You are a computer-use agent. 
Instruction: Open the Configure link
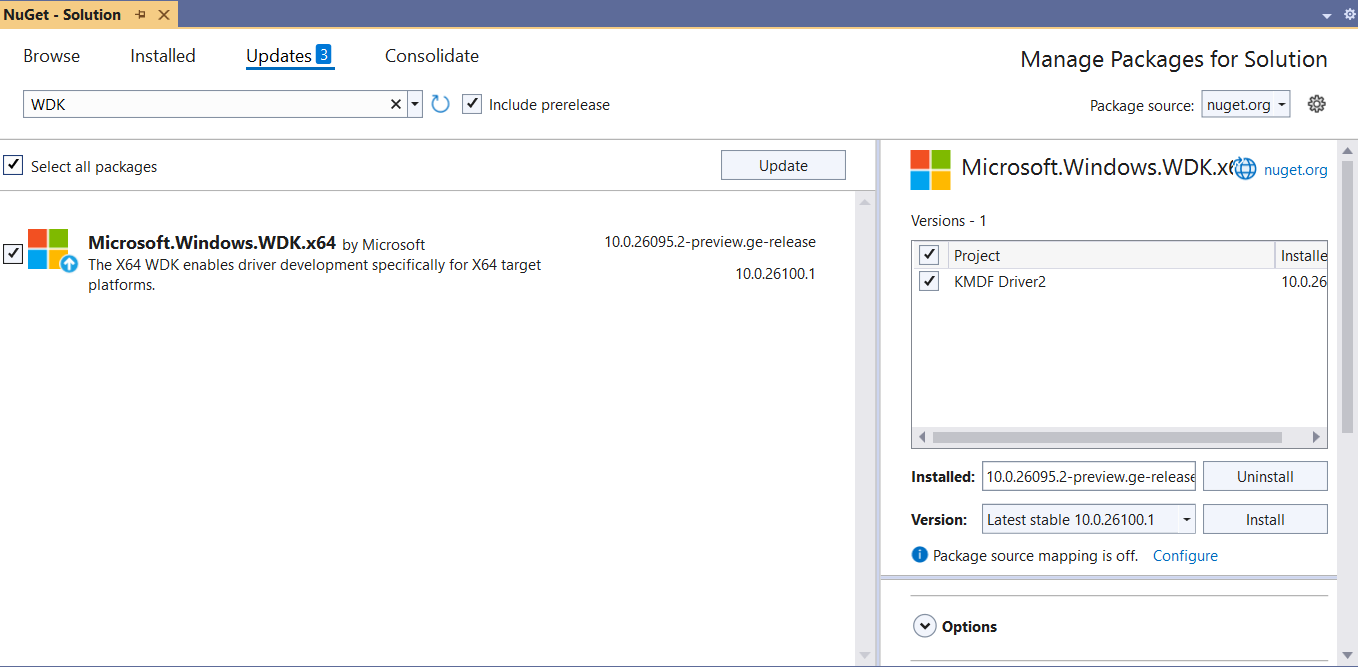1185,555
